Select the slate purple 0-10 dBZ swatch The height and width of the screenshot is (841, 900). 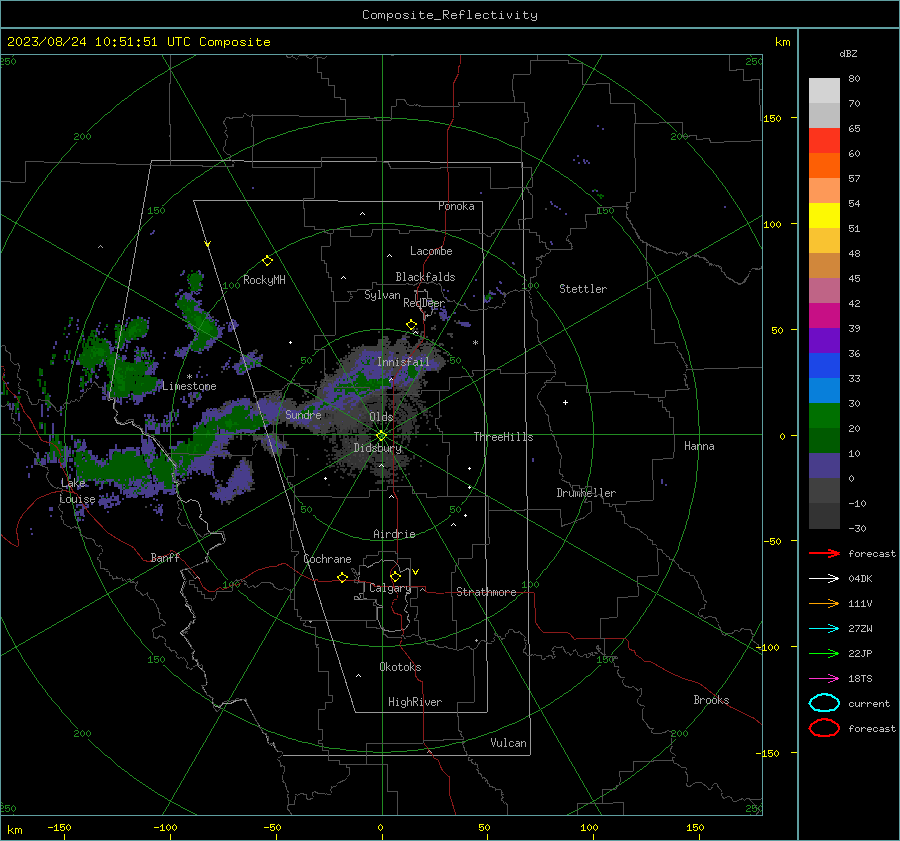coord(824,465)
